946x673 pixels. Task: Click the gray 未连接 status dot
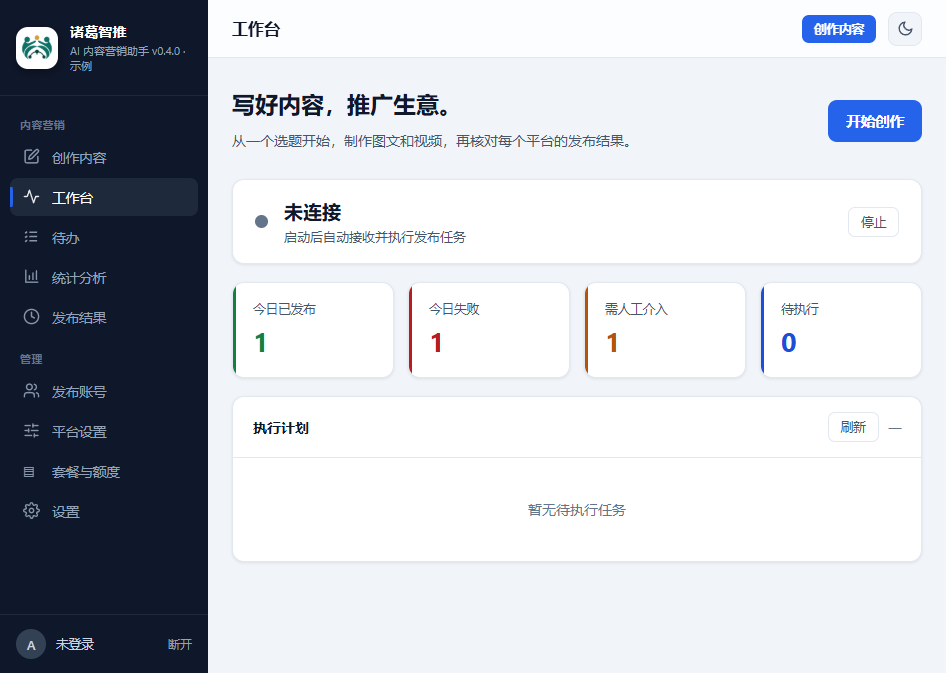(x=261, y=221)
